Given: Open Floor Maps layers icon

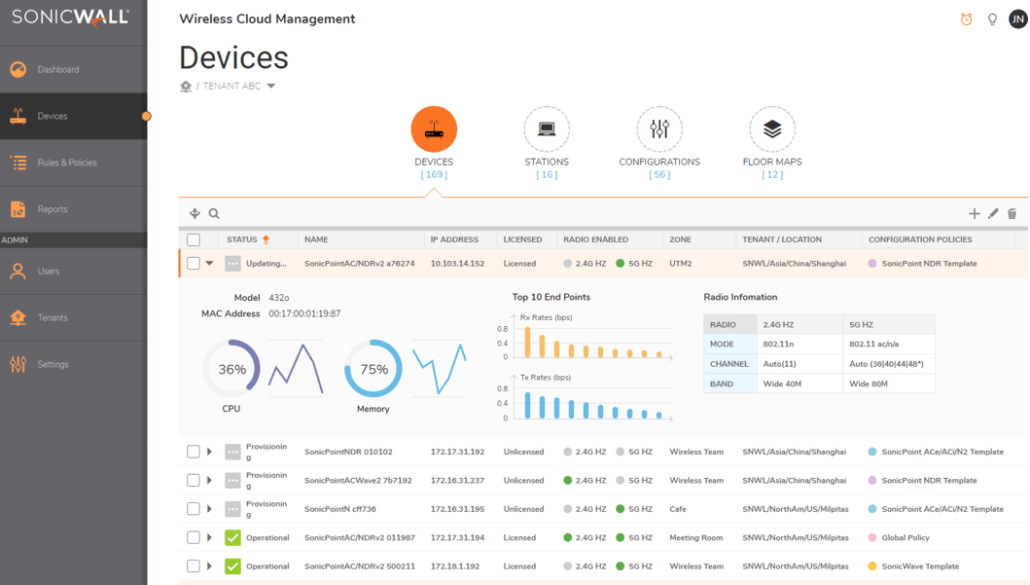Looking at the screenshot, I should pos(772,129).
